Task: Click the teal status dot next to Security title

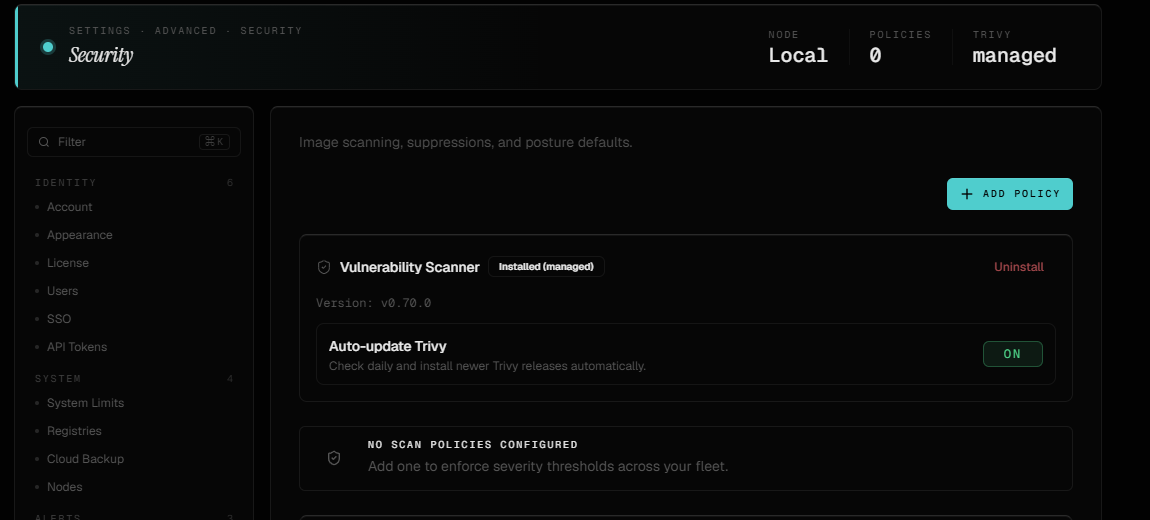Action: (48, 47)
